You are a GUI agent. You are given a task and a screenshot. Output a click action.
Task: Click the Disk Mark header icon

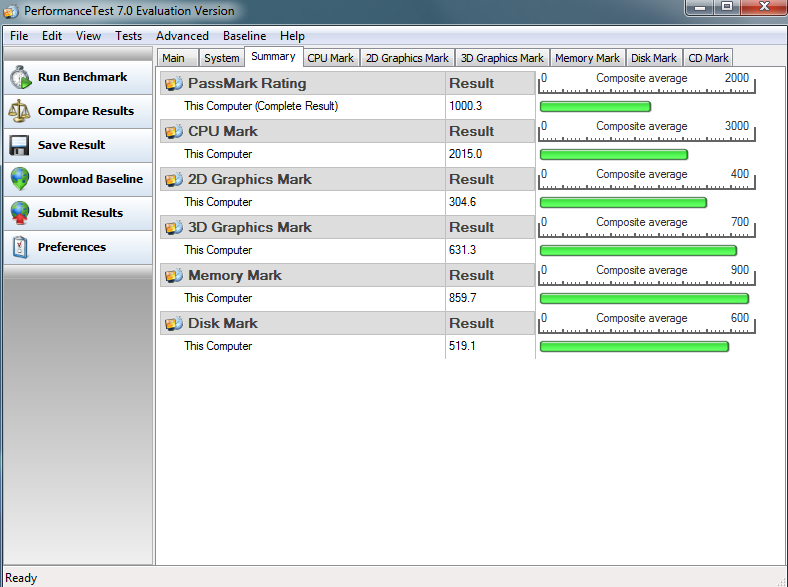(174, 324)
